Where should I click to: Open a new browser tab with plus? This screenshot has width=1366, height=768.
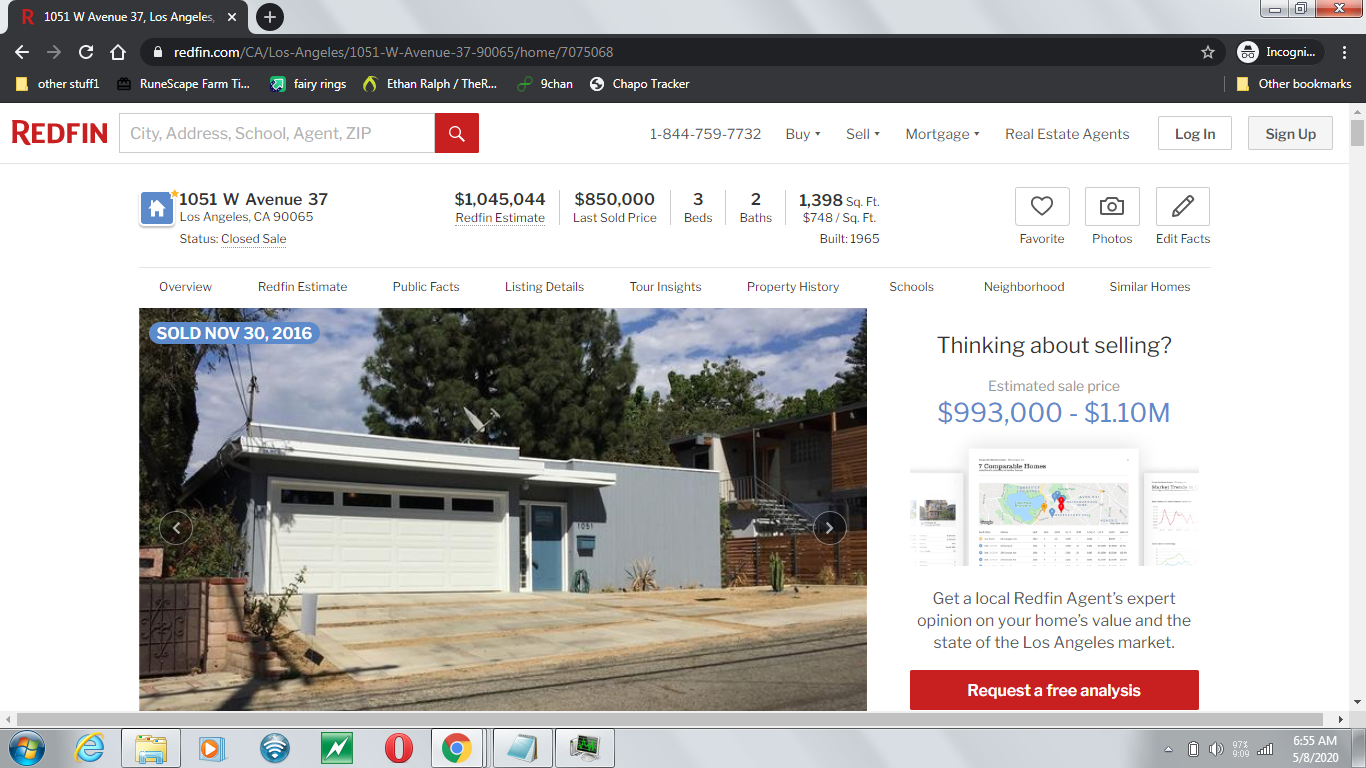[x=269, y=17]
